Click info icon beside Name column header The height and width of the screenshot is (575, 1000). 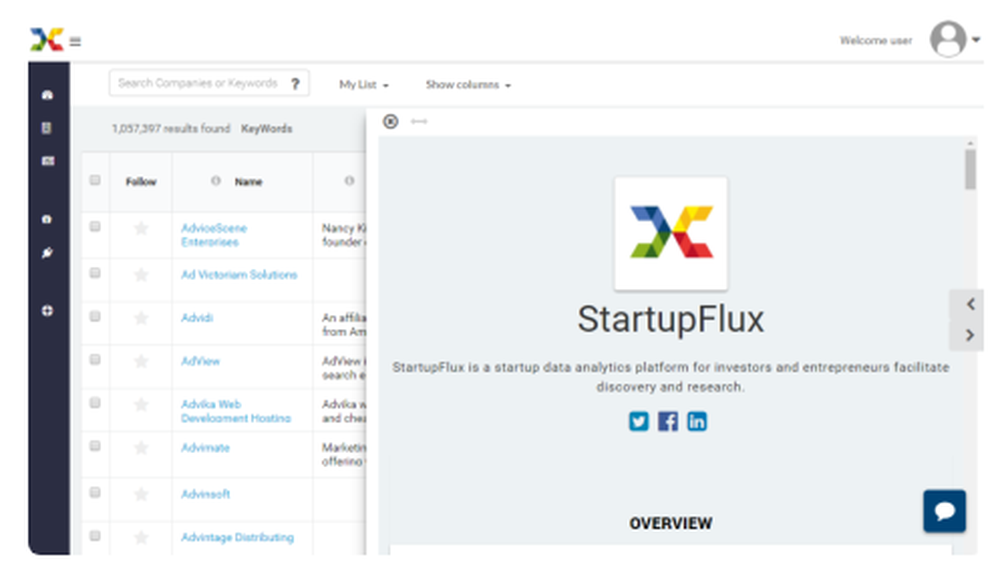pyautogui.click(x=216, y=181)
